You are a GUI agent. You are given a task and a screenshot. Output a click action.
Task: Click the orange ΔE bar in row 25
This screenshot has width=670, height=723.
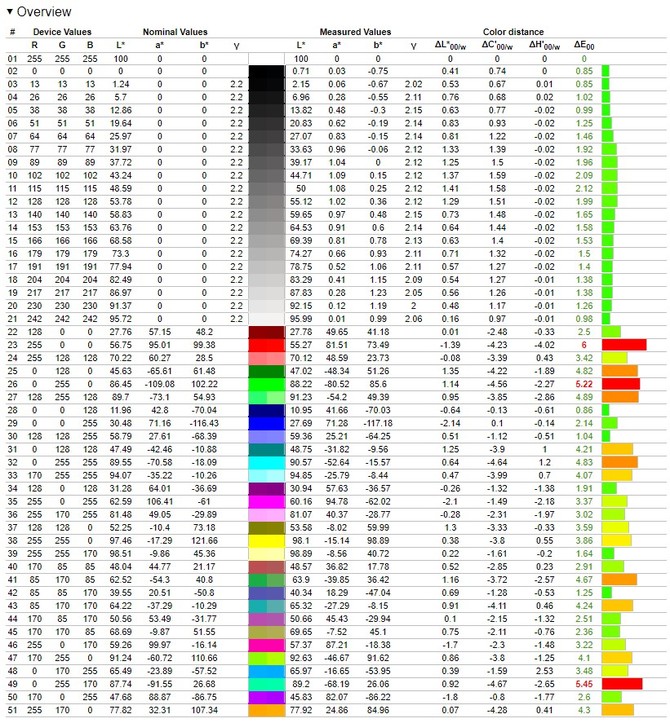[x=620, y=371]
